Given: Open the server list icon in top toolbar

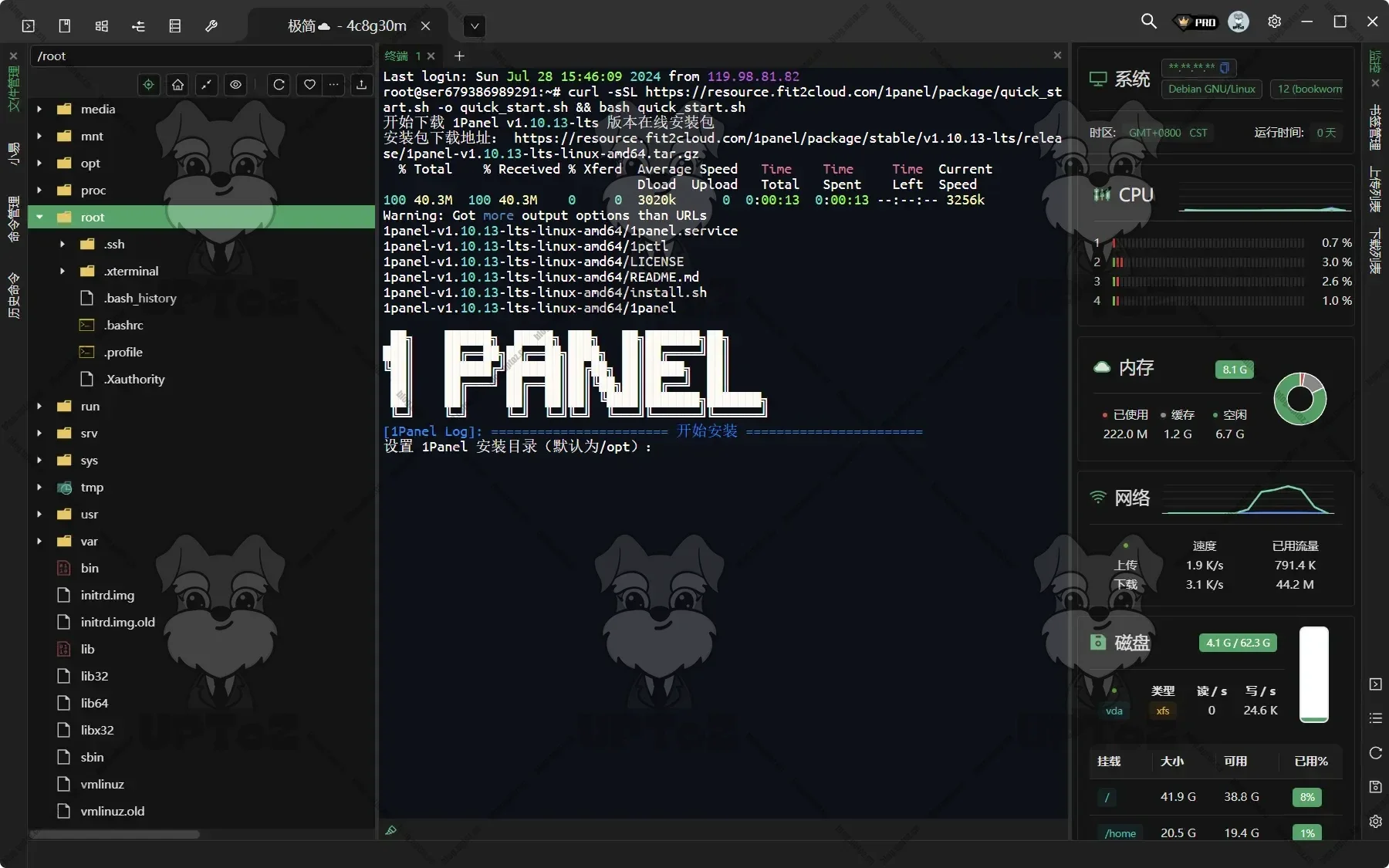Looking at the screenshot, I should 175,25.
